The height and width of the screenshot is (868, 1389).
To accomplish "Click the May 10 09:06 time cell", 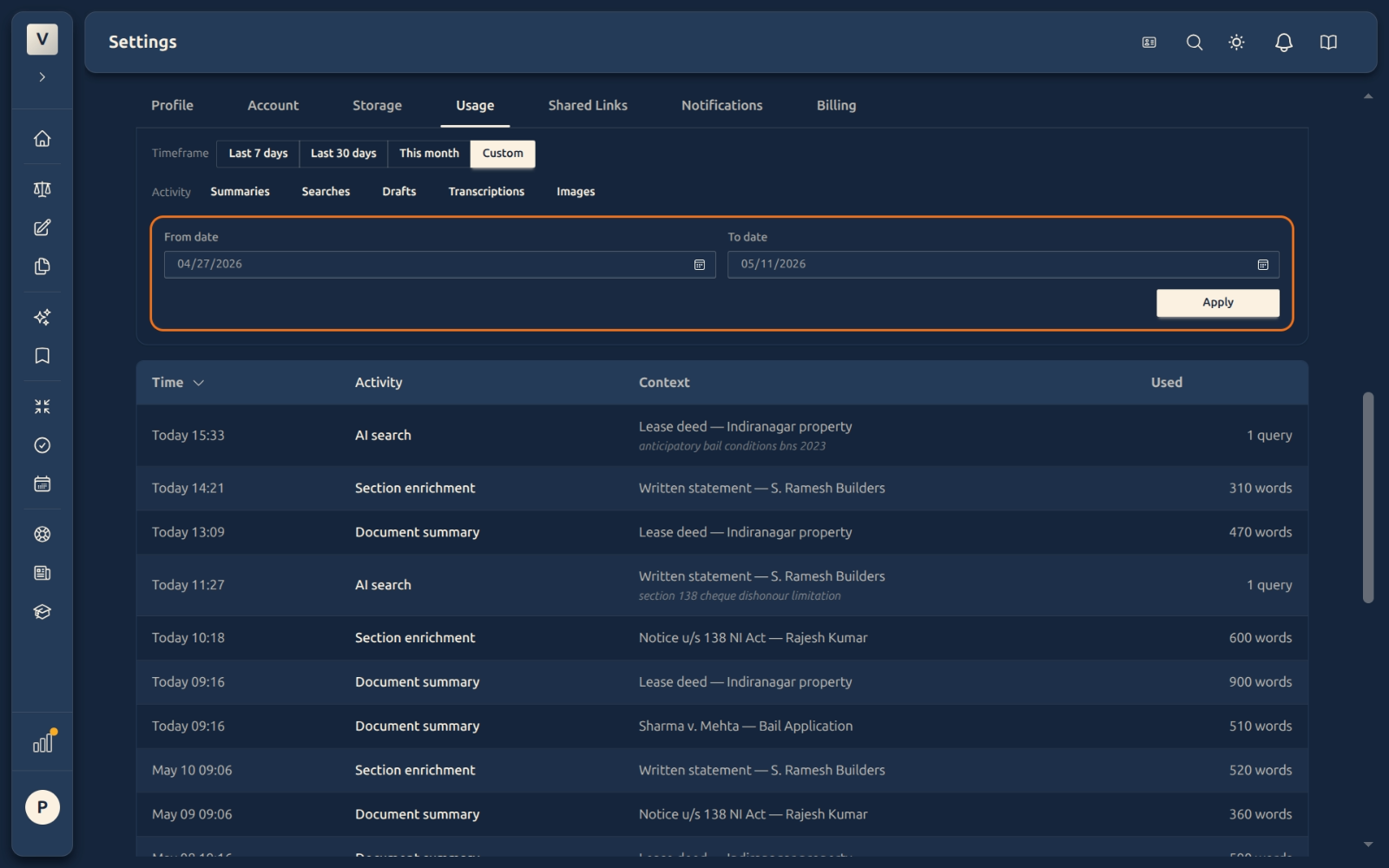I will click(x=192, y=771).
